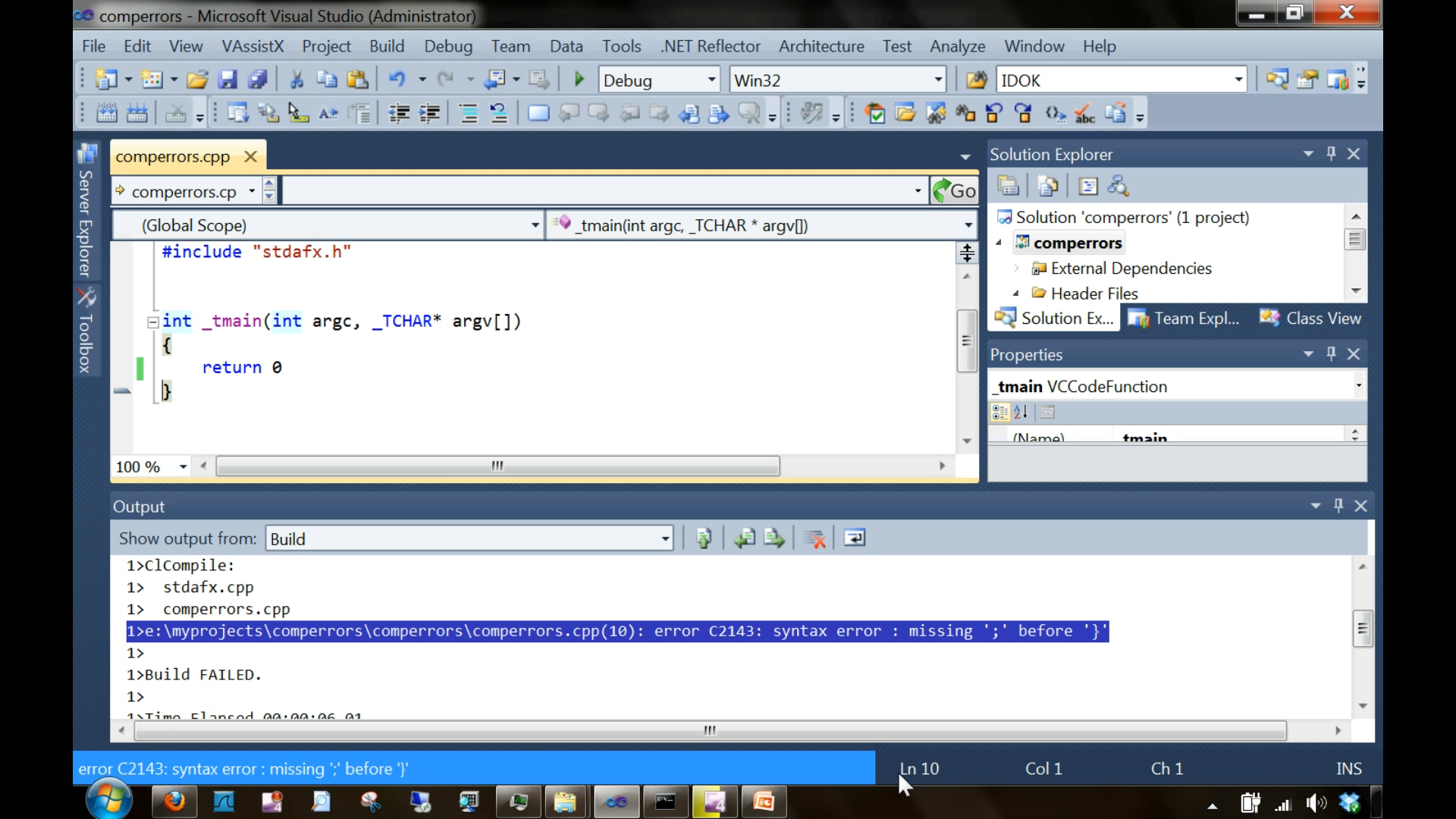Image resolution: width=1456 pixels, height=819 pixels.
Task: Open the editor zoom level control
Action: click(x=181, y=466)
